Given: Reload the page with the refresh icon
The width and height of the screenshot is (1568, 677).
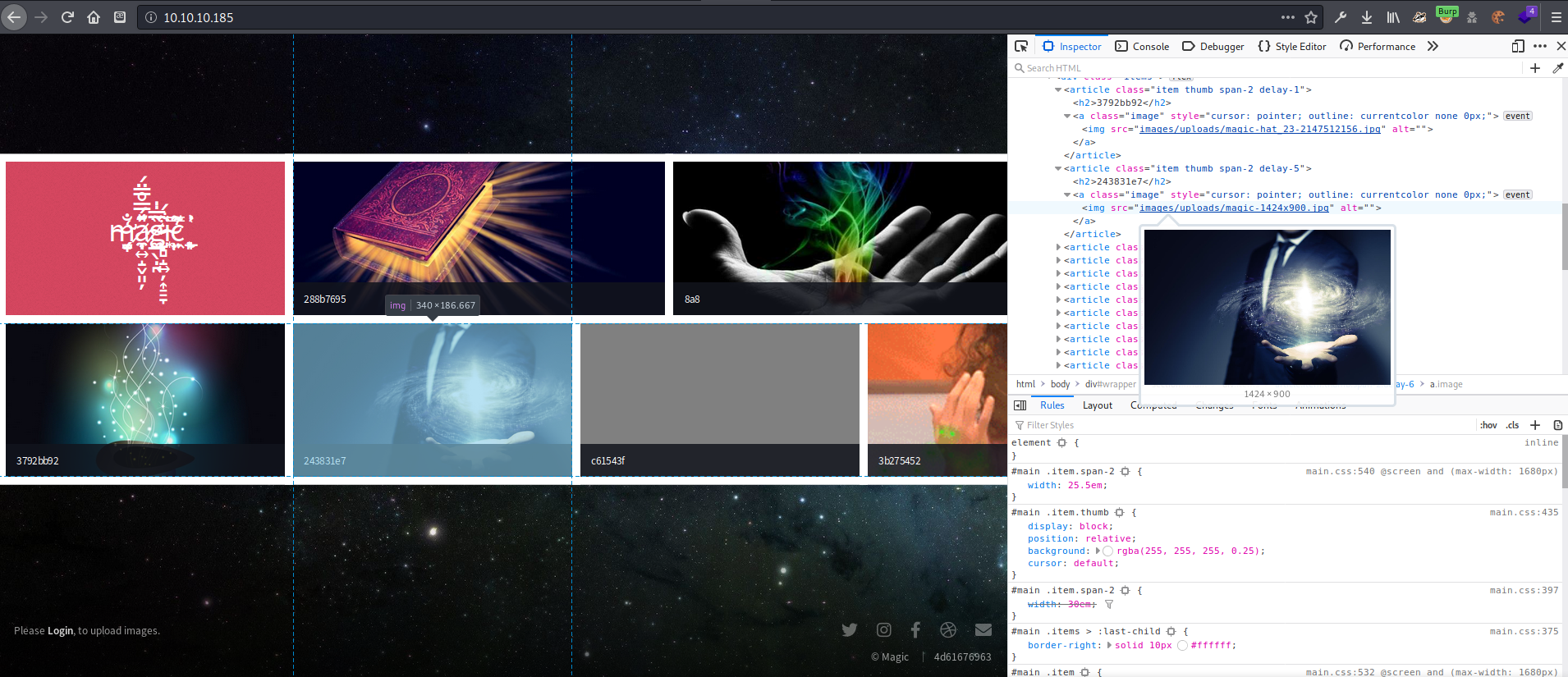Looking at the screenshot, I should coord(67,17).
